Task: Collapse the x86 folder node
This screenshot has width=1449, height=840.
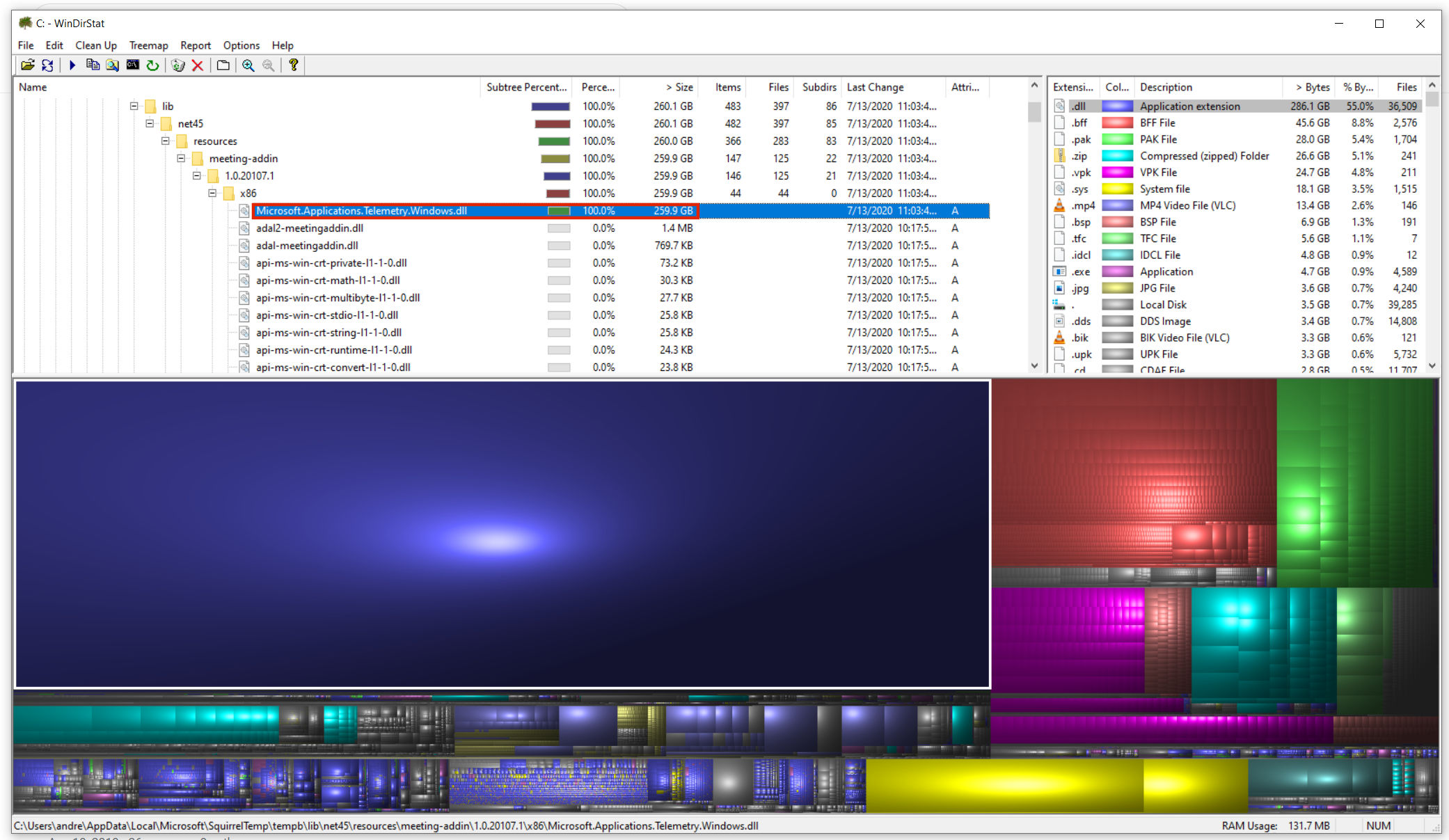Action: [x=212, y=193]
